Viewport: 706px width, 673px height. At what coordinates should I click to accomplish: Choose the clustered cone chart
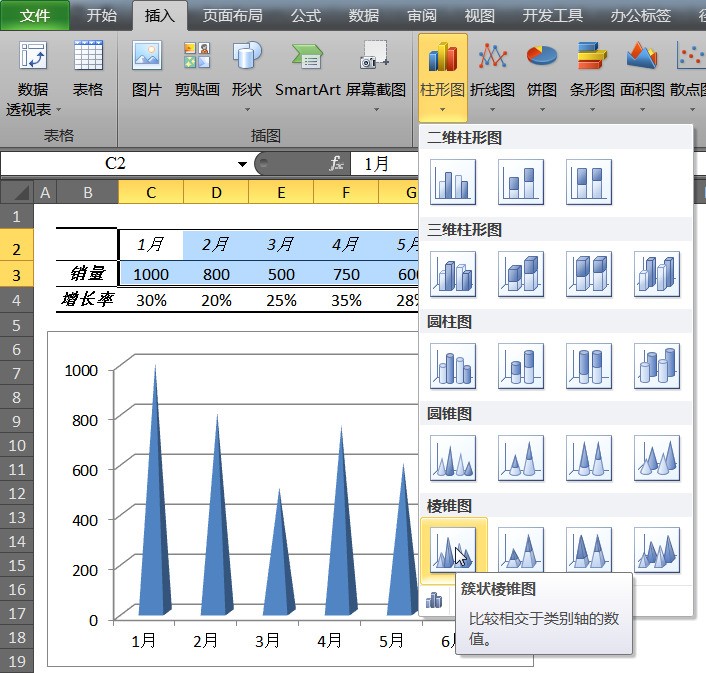(453, 458)
